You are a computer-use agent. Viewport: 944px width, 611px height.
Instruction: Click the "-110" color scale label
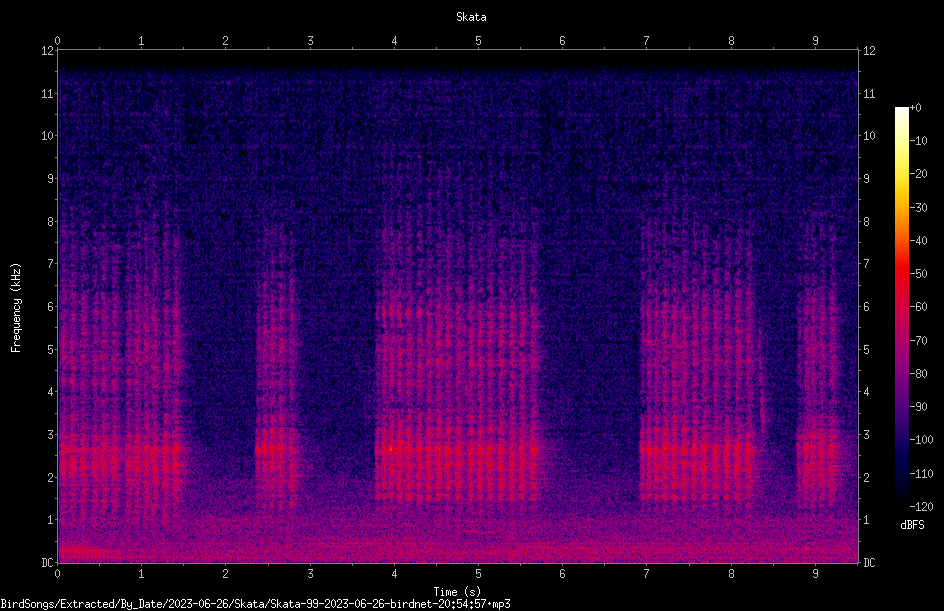921,474
